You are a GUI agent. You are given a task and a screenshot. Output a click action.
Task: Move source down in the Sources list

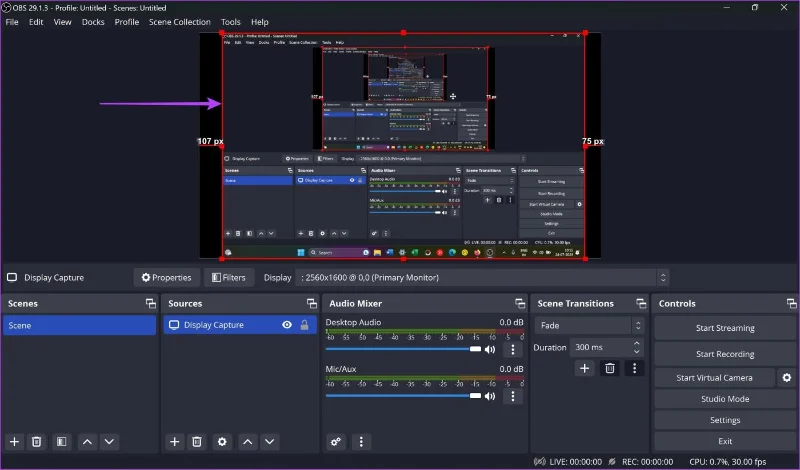pyautogui.click(x=269, y=442)
